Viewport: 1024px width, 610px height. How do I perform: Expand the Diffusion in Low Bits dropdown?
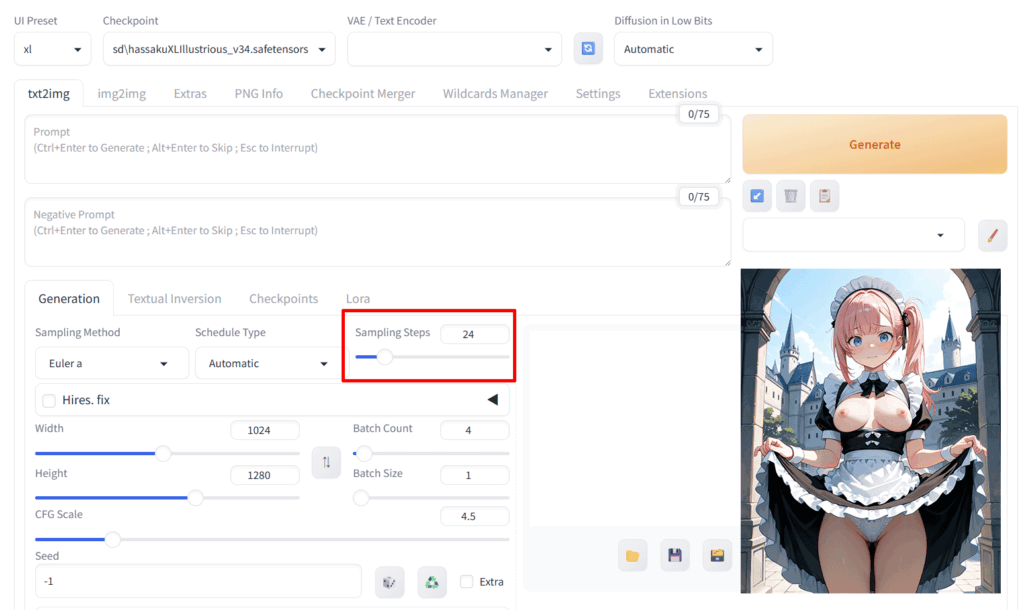tap(692, 49)
